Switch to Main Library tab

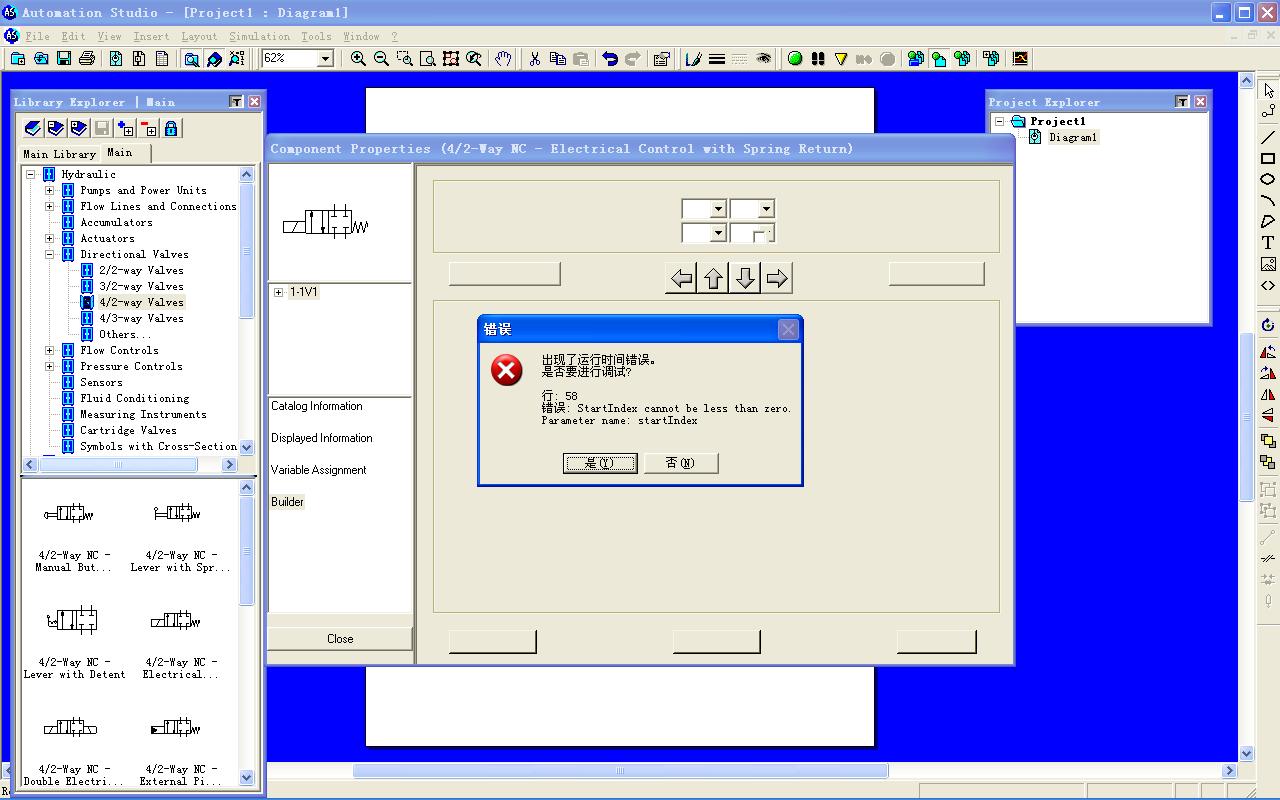pos(59,154)
